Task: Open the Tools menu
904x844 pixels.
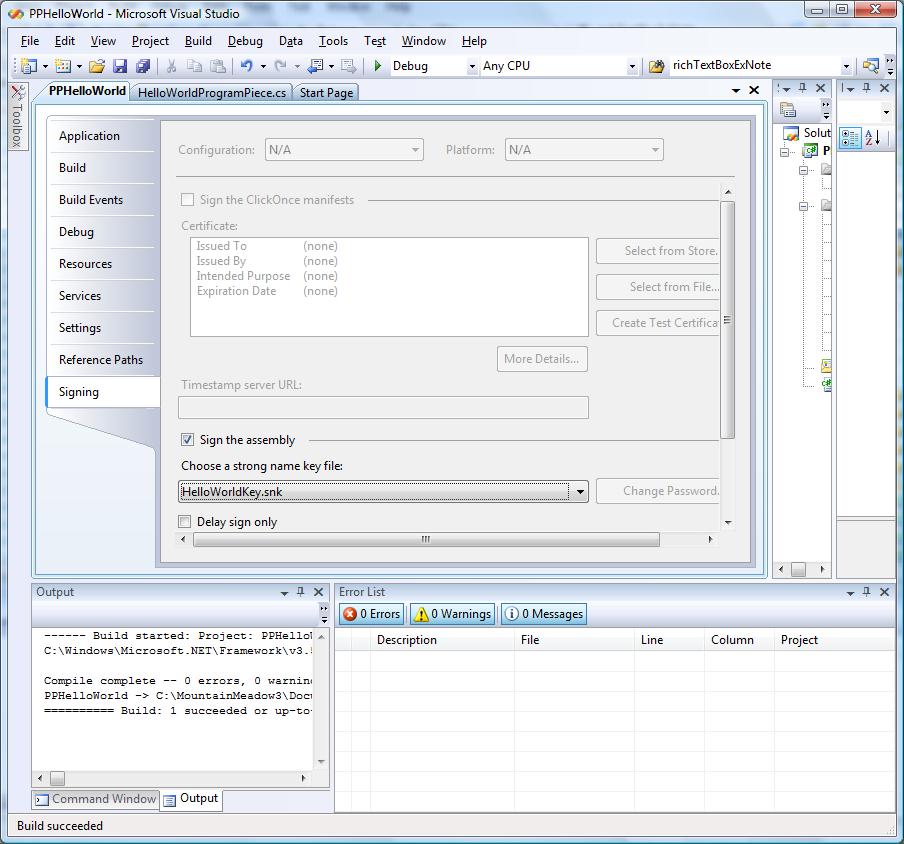Action: [333, 41]
